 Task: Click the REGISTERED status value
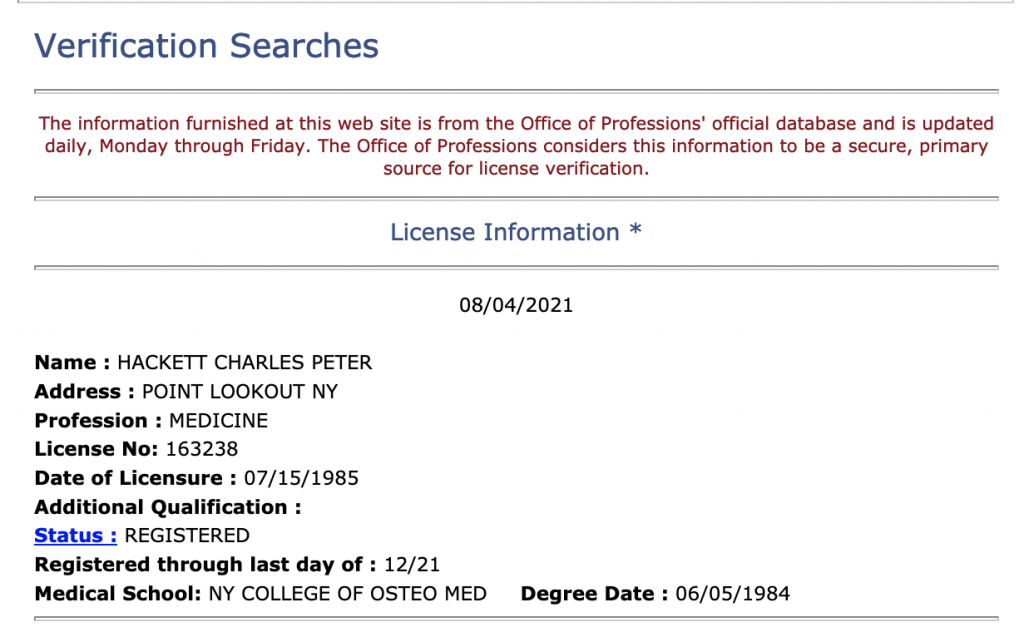(x=187, y=535)
